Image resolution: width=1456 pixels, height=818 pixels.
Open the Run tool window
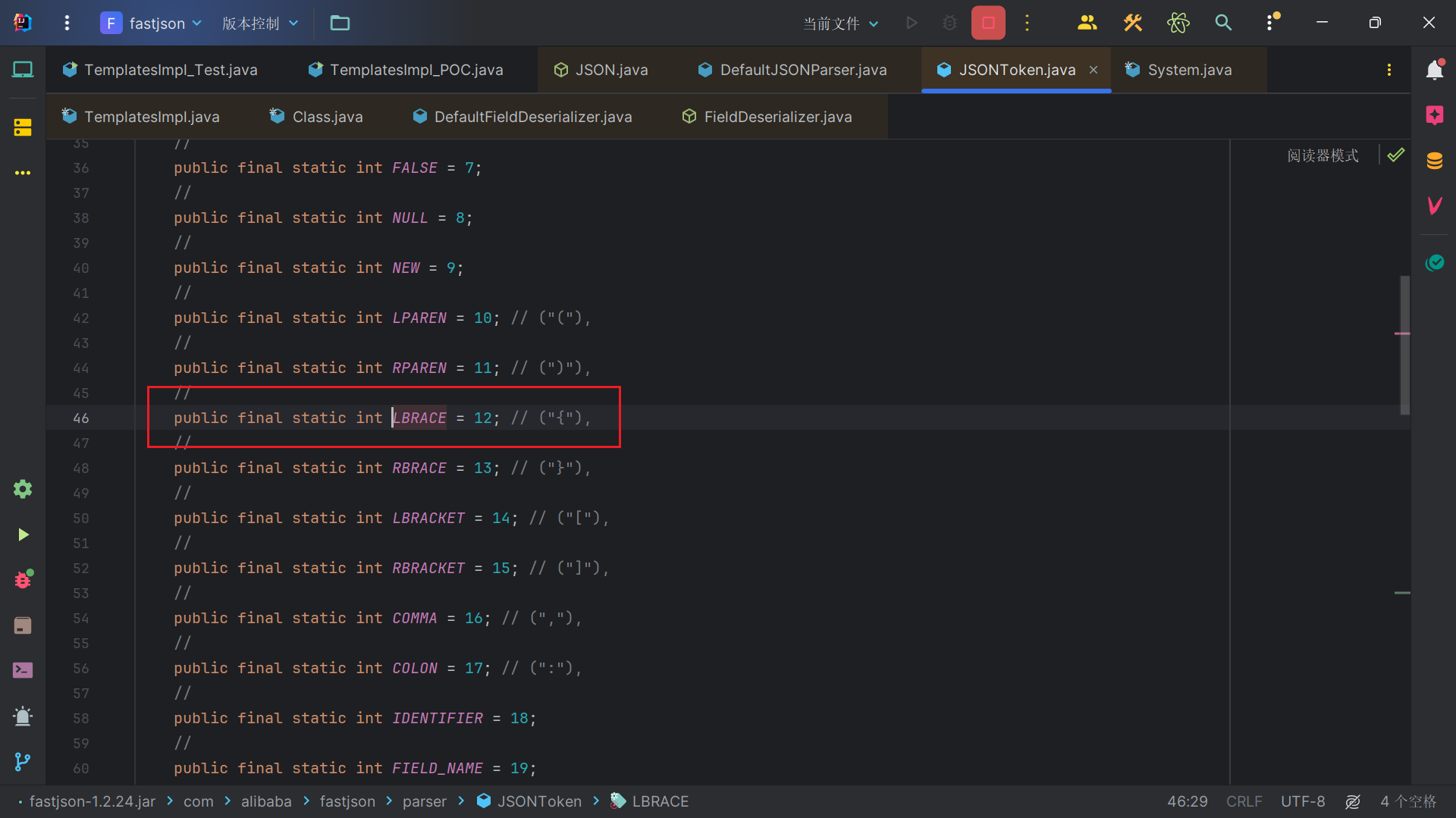pos(23,534)
